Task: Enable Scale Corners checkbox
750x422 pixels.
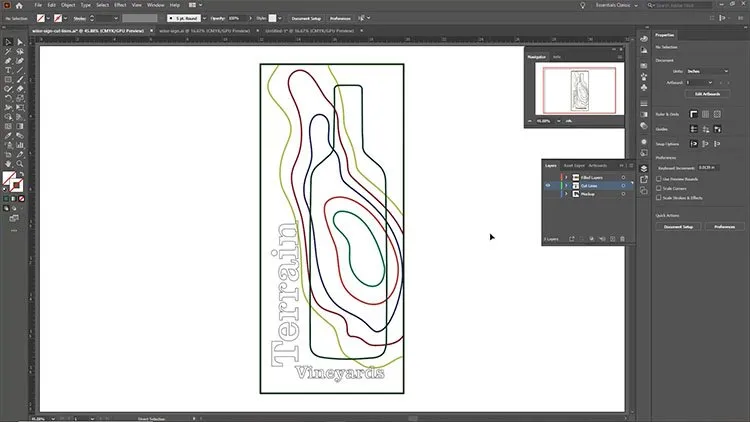Action: 659,189
